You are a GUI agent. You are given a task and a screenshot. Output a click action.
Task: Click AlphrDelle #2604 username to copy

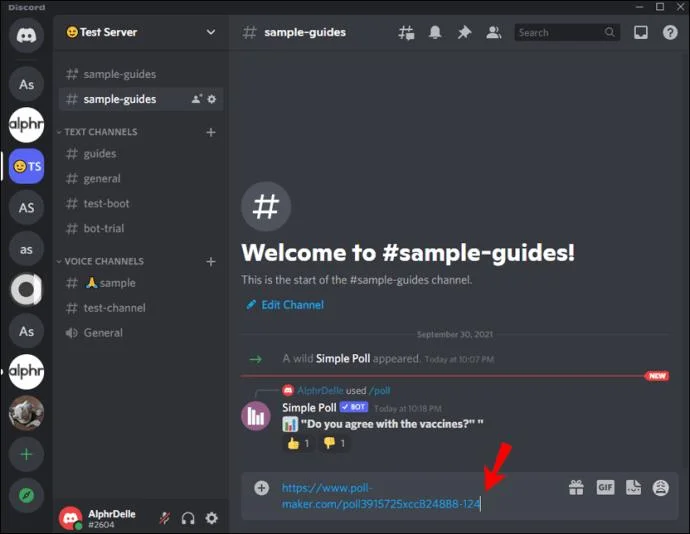pos(112,519)
